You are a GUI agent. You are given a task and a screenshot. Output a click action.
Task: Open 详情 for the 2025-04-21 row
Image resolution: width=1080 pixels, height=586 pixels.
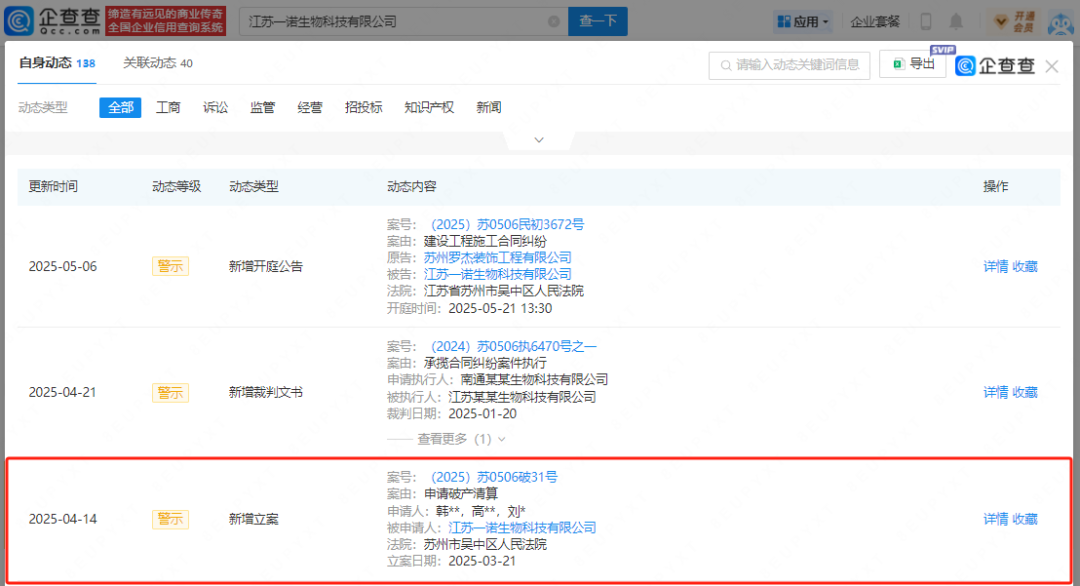pos(995,393)
